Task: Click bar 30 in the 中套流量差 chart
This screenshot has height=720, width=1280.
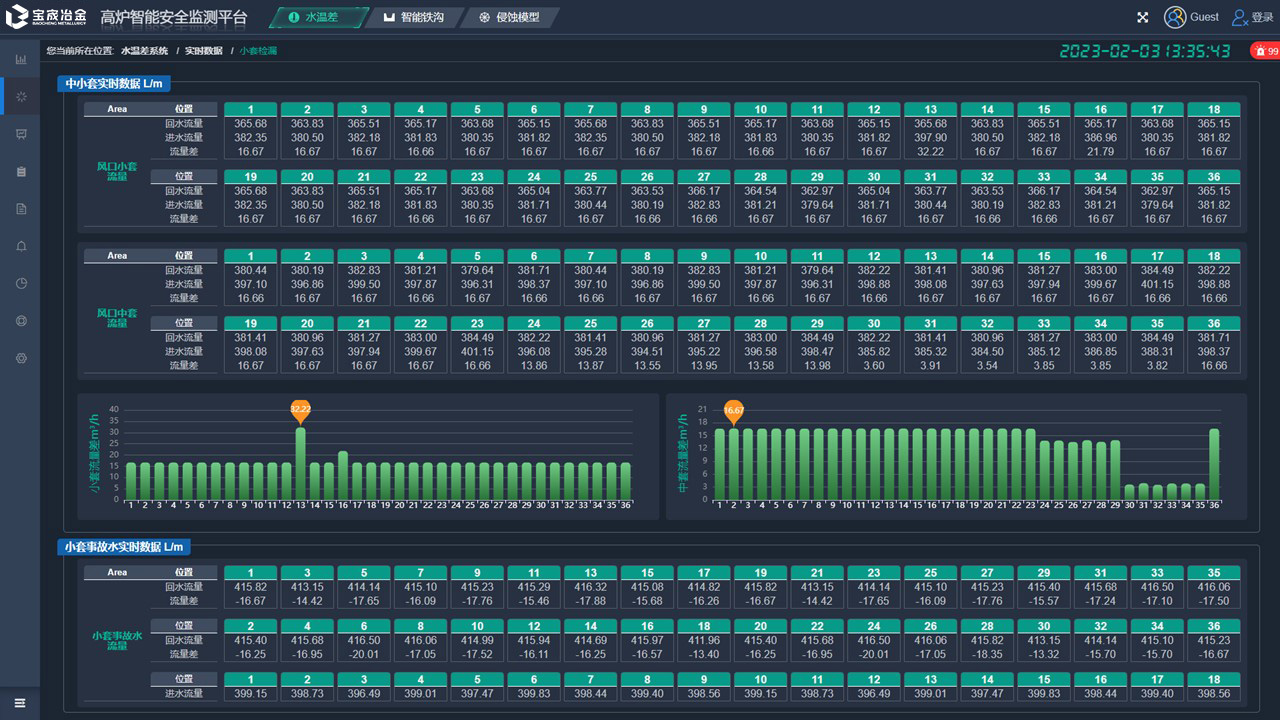Action: (x=1129, y=492)
